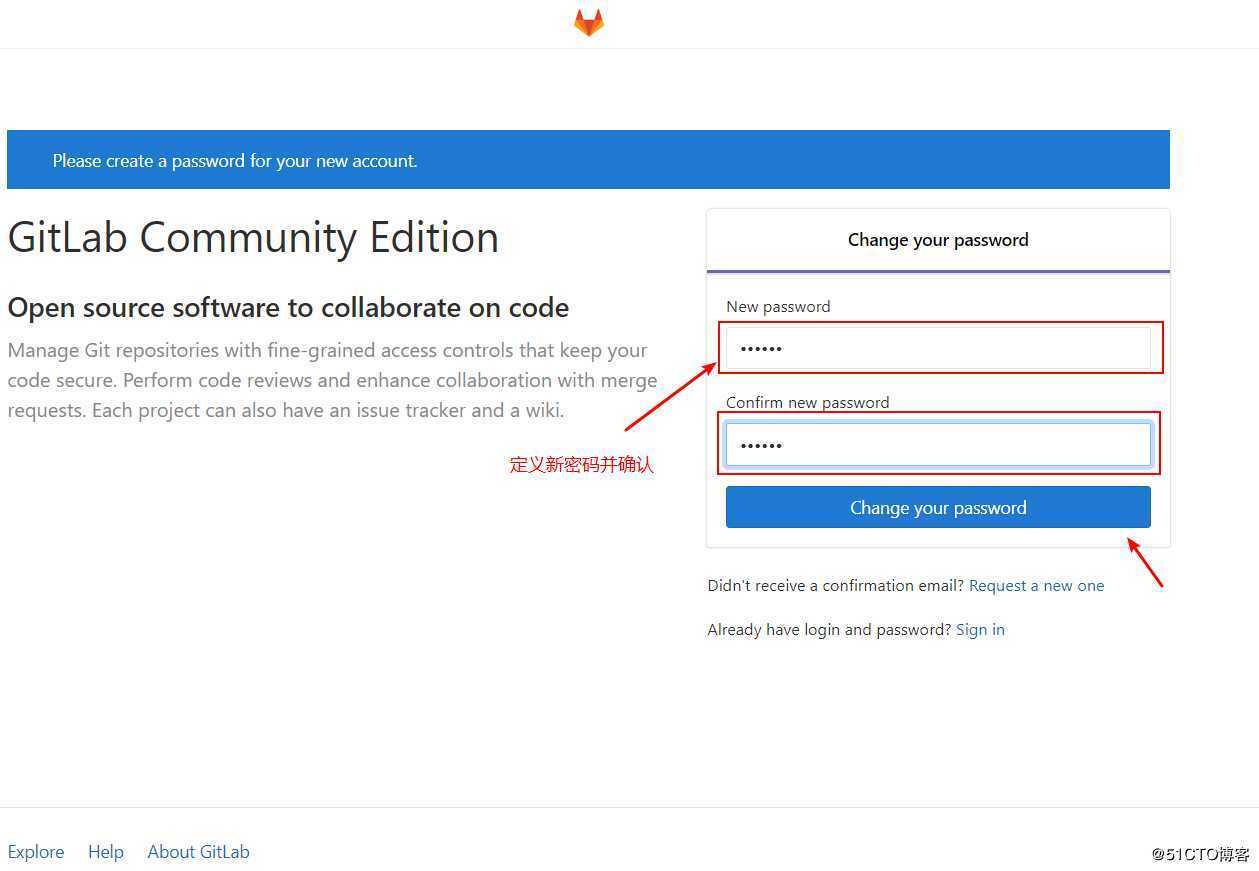
Task: Click the 'Already have login and password?' text
Action: pos(829,630)
